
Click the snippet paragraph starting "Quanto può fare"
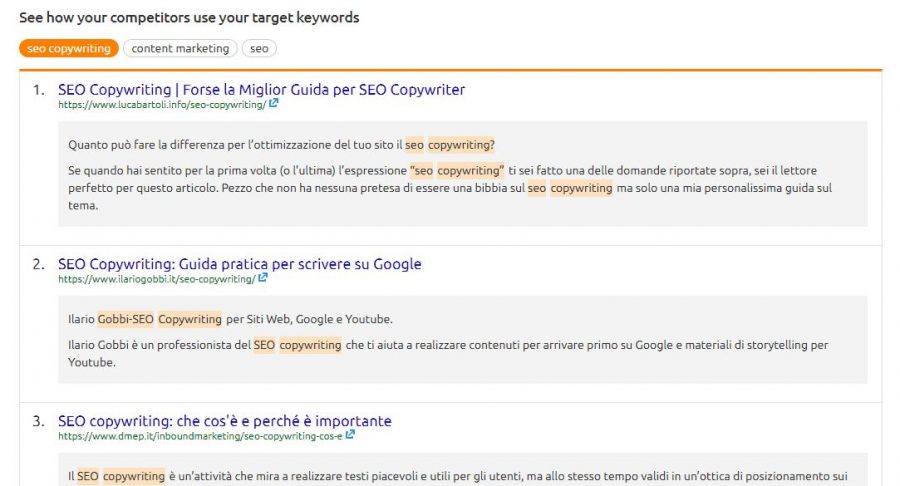coord(281,145)
